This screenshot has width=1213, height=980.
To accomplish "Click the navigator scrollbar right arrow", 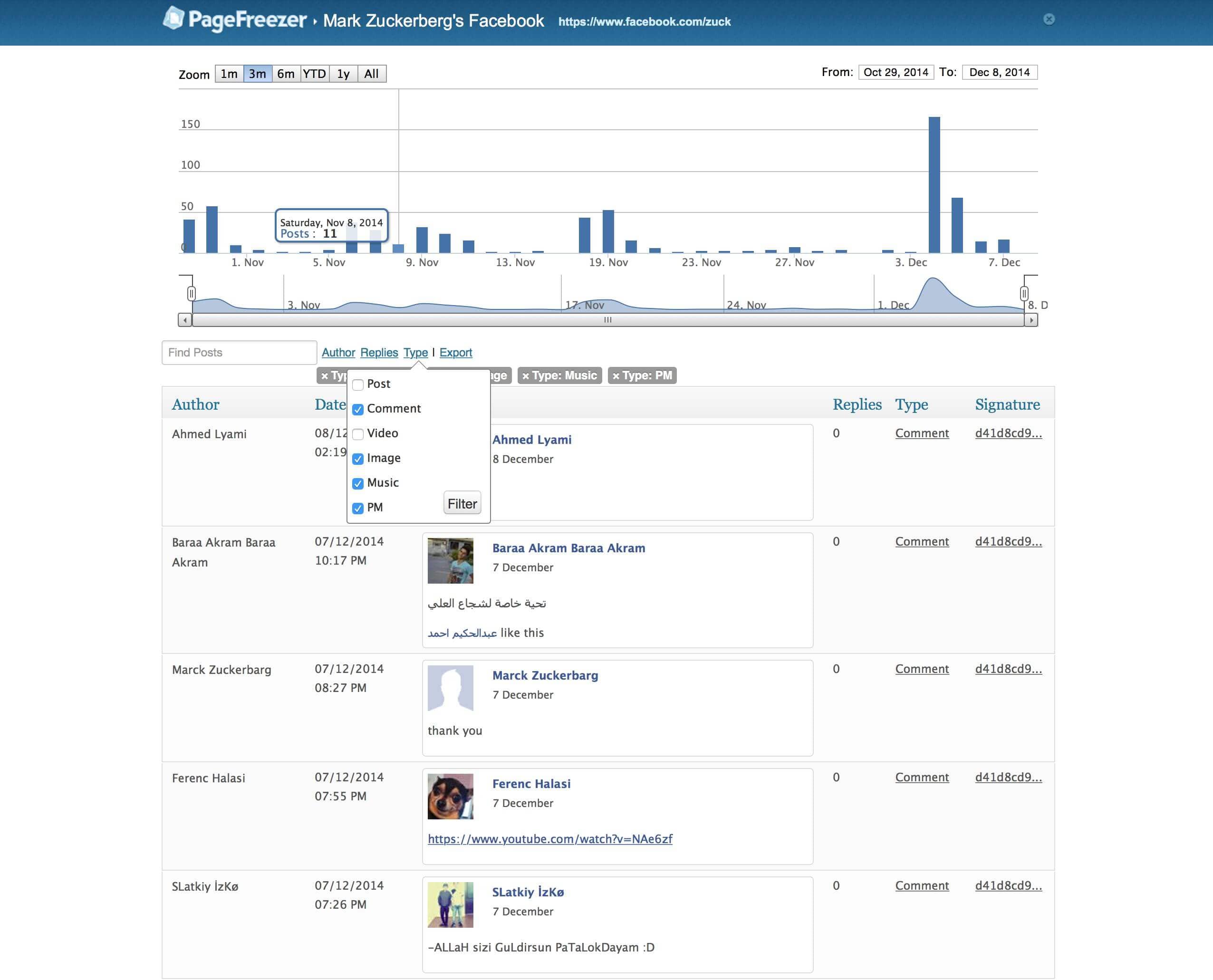I will click(x=1030, y=320).
